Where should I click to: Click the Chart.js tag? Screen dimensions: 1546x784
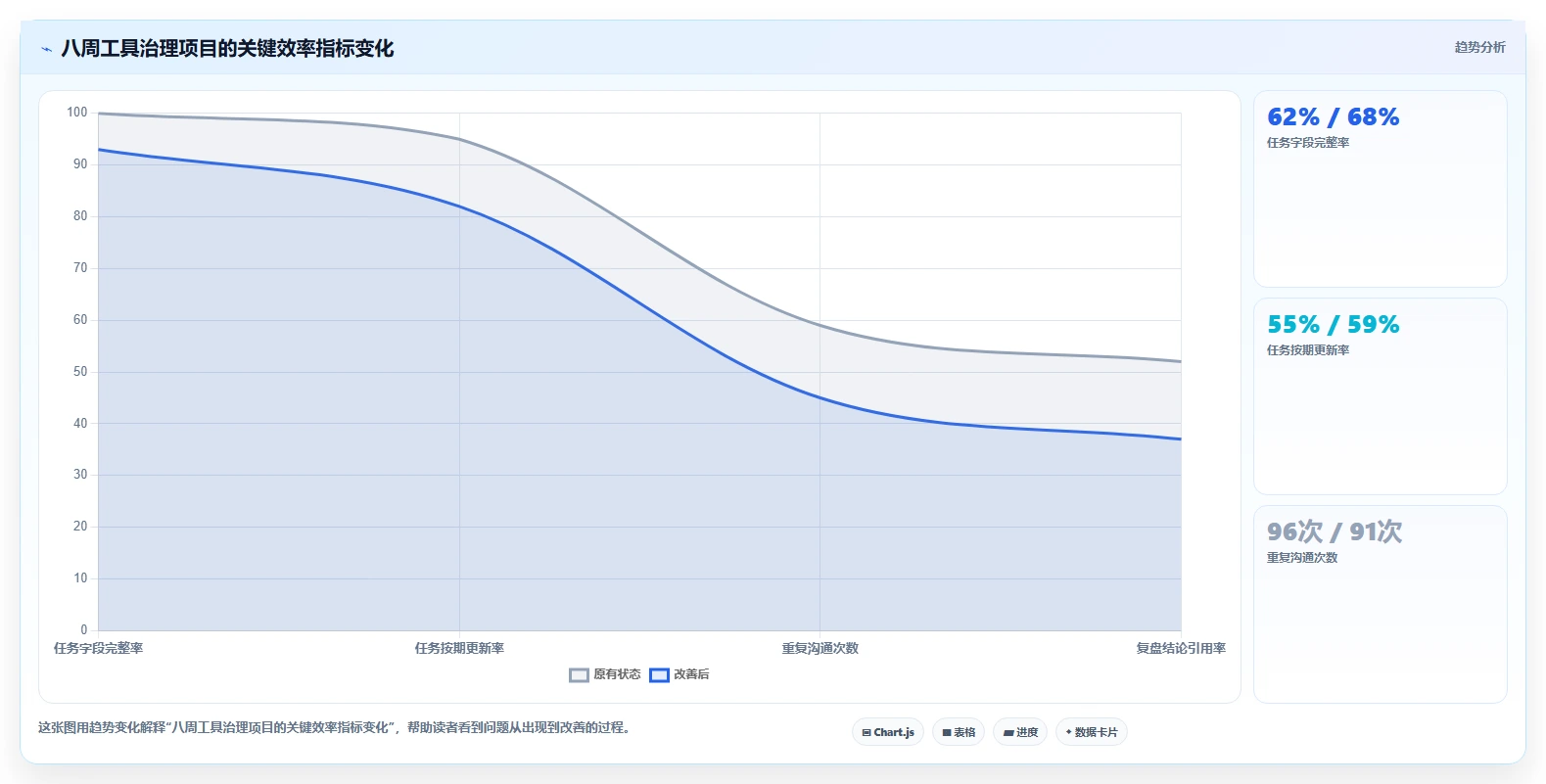pos(888,732)
